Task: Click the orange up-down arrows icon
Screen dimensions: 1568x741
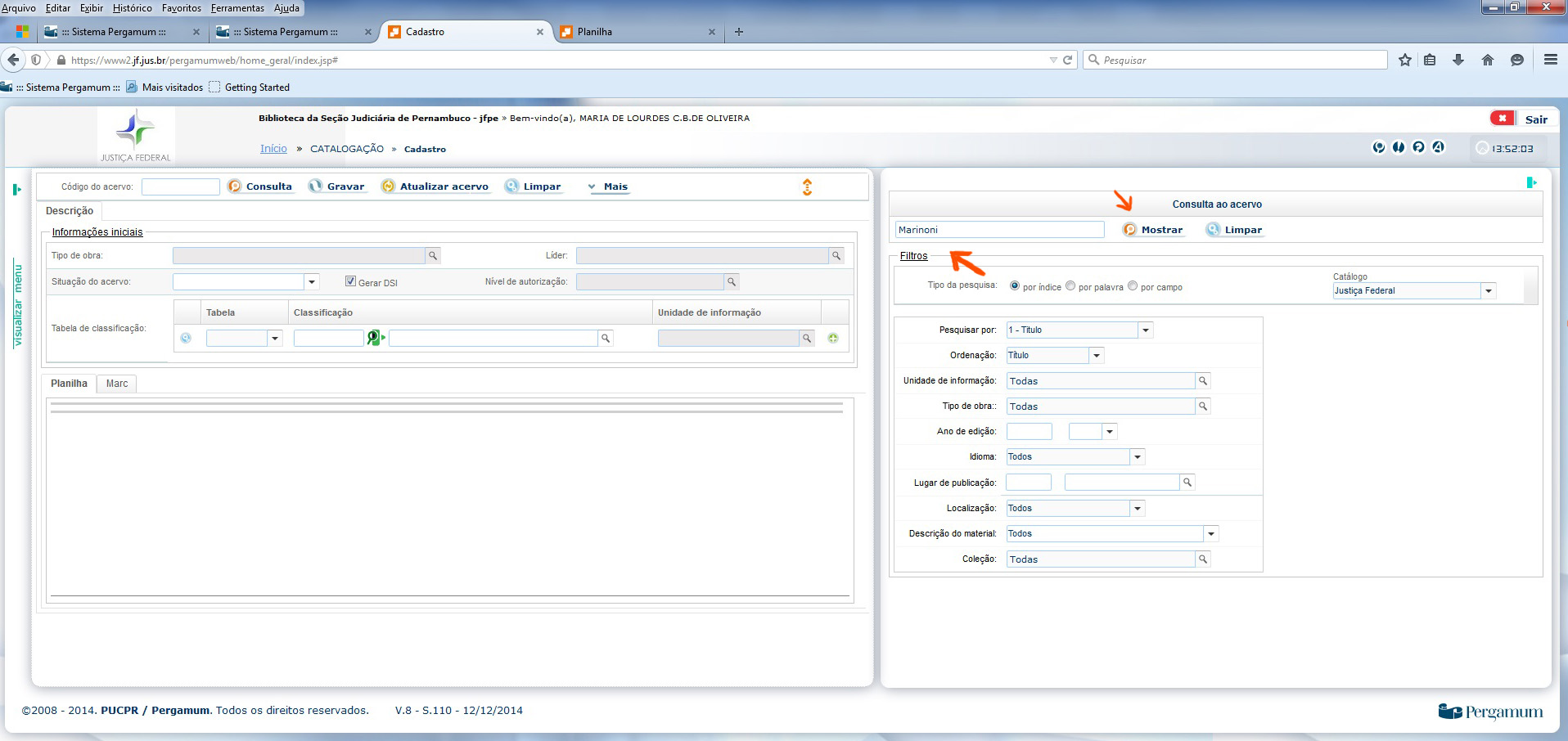Action: (x=807, y=187)
